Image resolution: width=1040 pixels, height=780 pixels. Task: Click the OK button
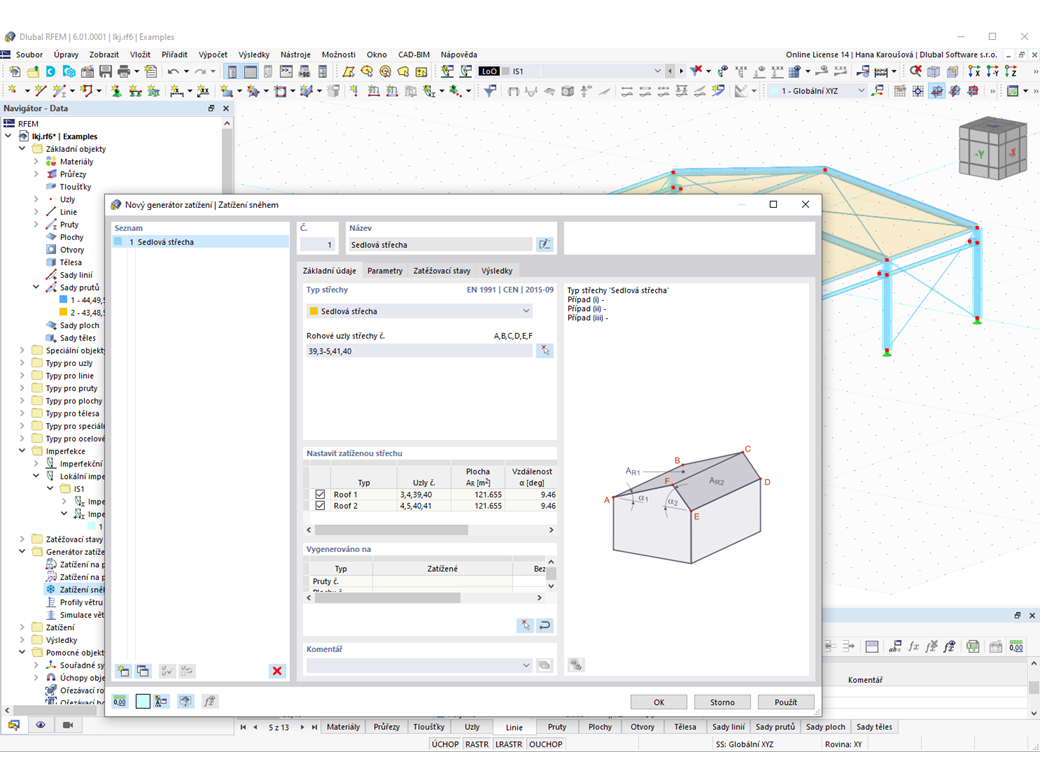click(659, 702)
